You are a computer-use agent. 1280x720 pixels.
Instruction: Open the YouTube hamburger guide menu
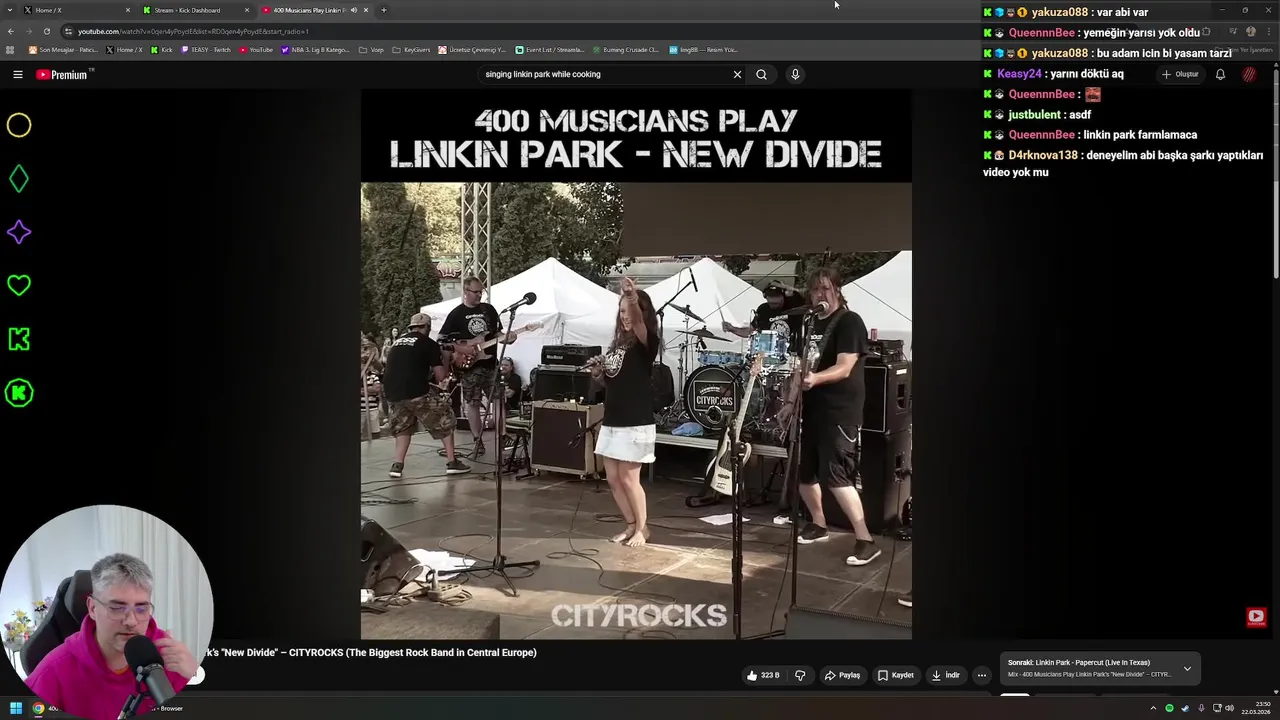[x=17, y=74]
